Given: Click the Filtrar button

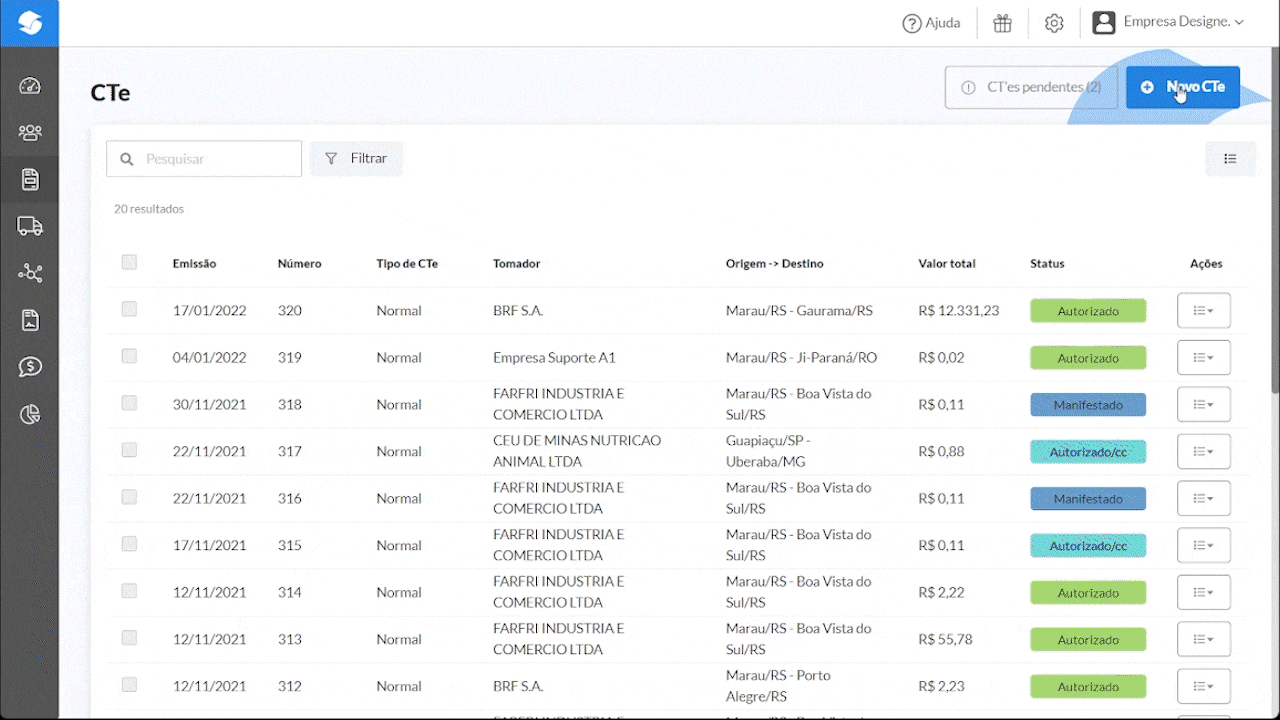Looking at the screenshot, I should coord(356,159).
